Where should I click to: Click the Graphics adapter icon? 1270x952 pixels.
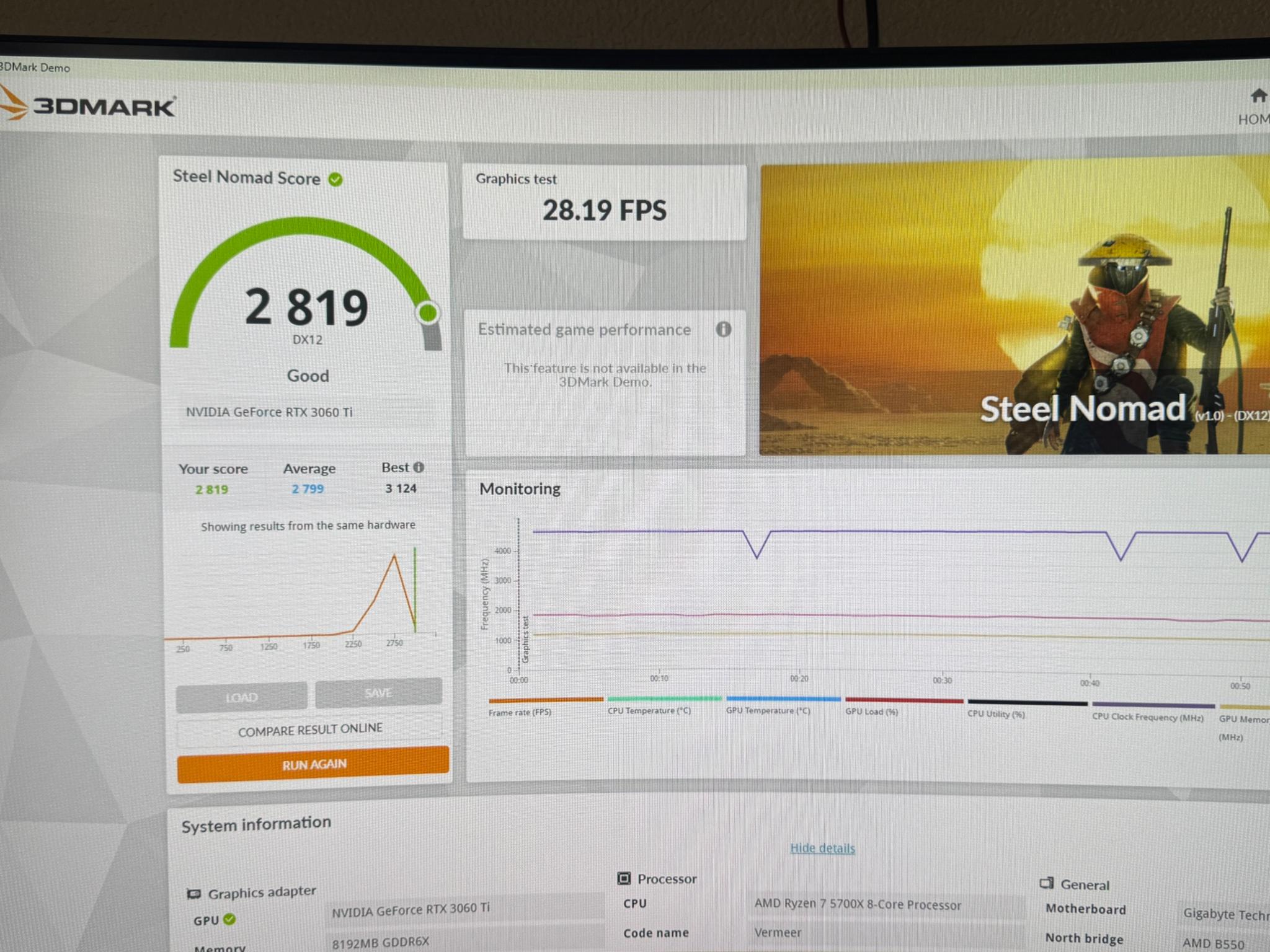pyautogui.click(x=194, y=894)
